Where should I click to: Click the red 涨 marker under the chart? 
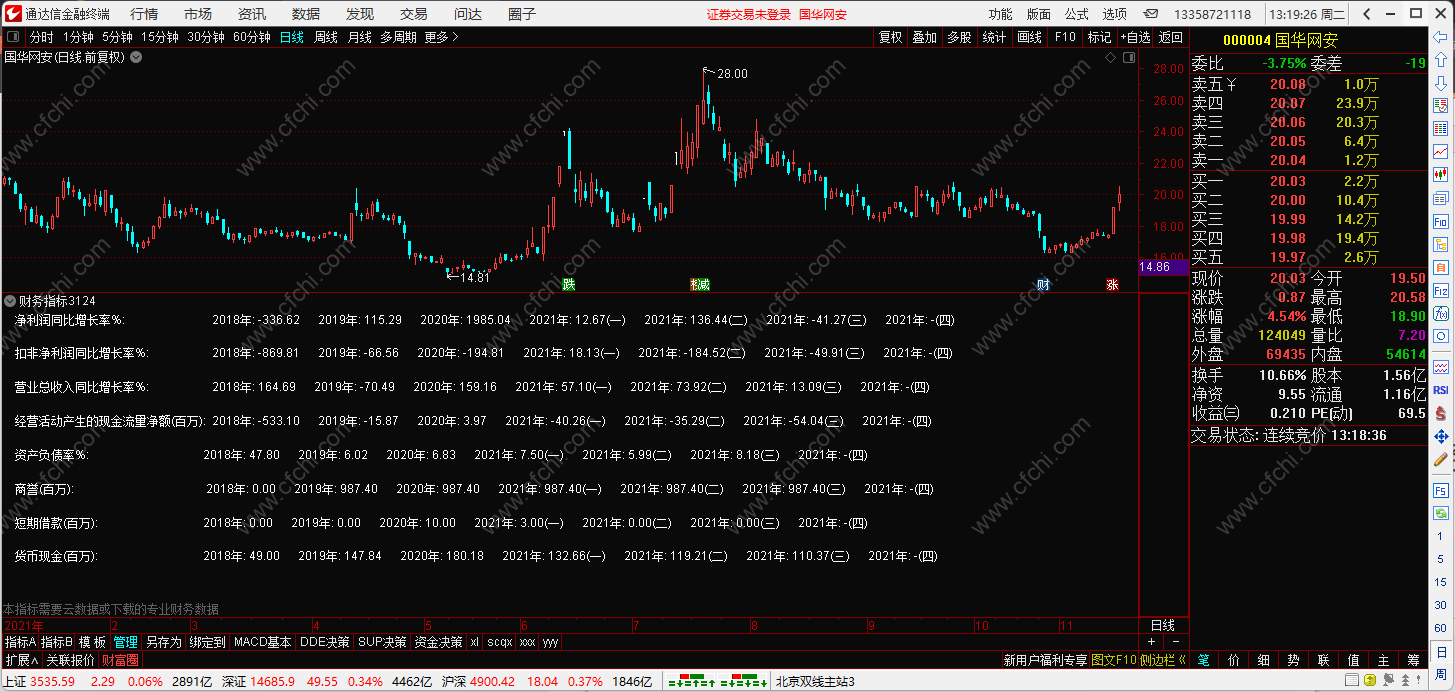1112,285
